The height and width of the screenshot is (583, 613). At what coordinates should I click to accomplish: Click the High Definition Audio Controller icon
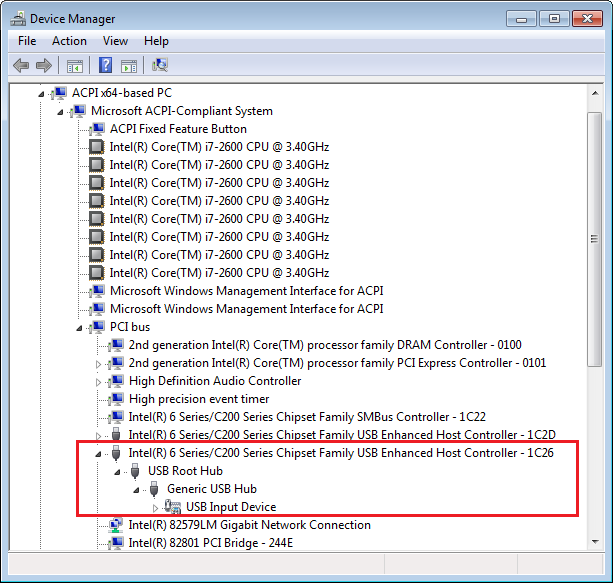tap(117, 381)
